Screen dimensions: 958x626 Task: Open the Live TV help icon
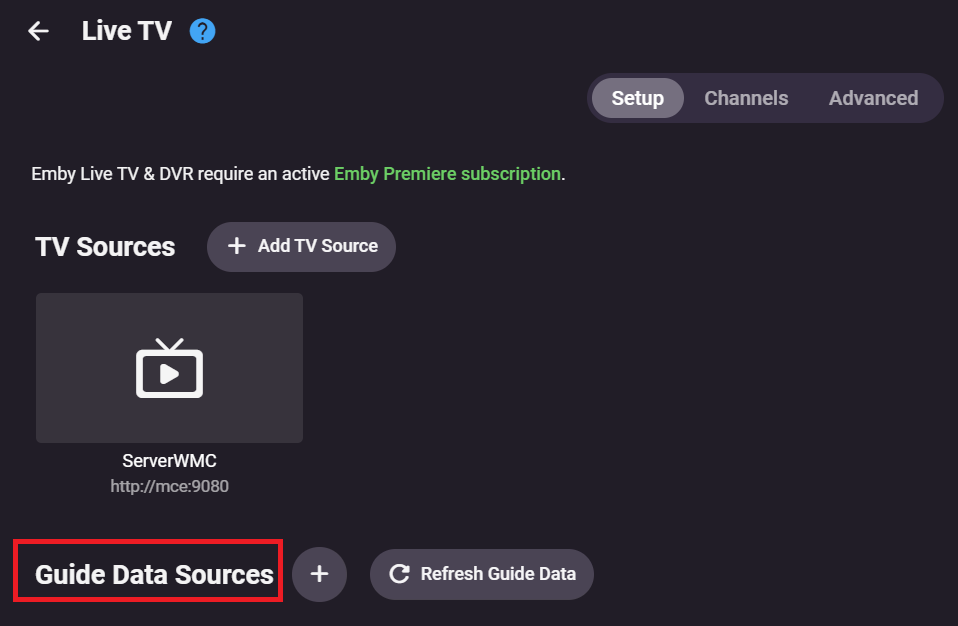(203, 31)
